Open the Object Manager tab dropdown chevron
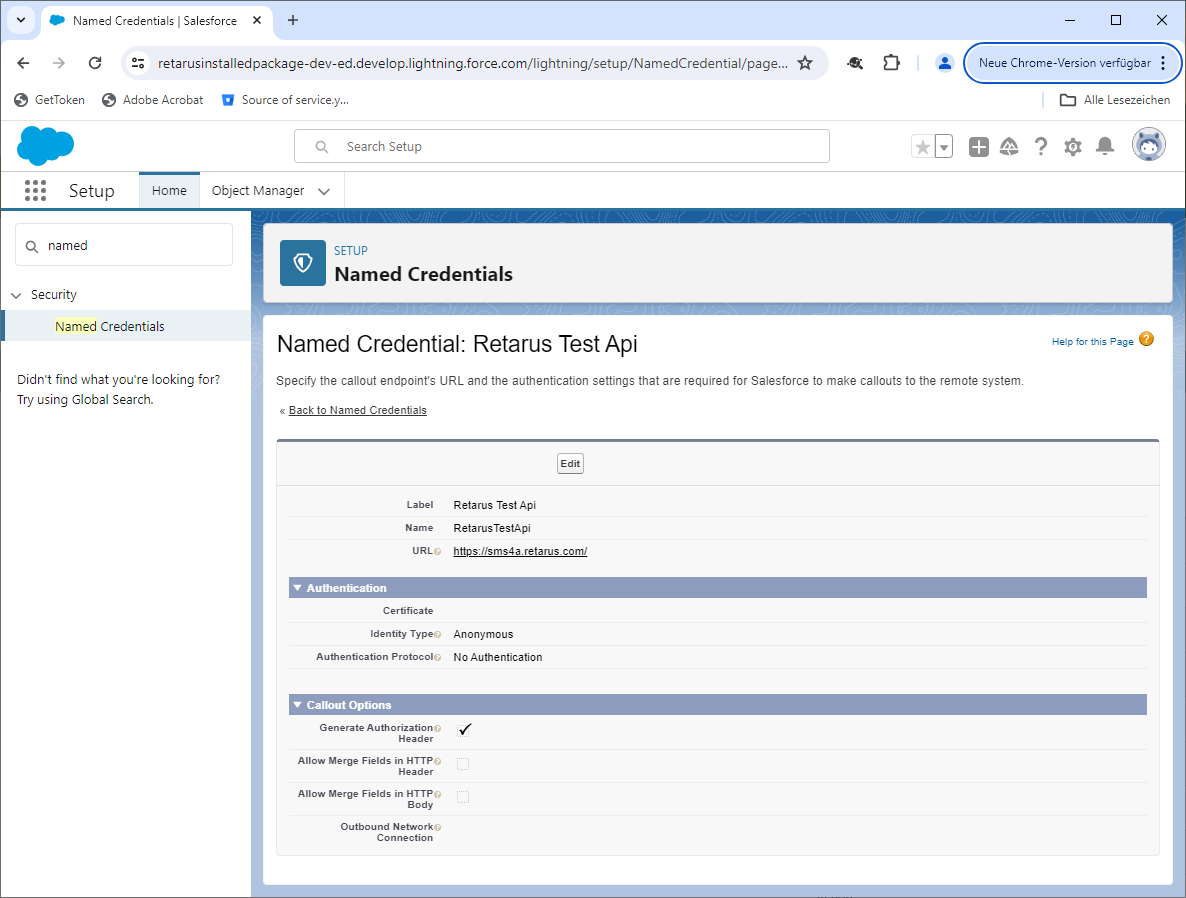The width and height of the screenshot is (1186, 898). tap(324, 191)
